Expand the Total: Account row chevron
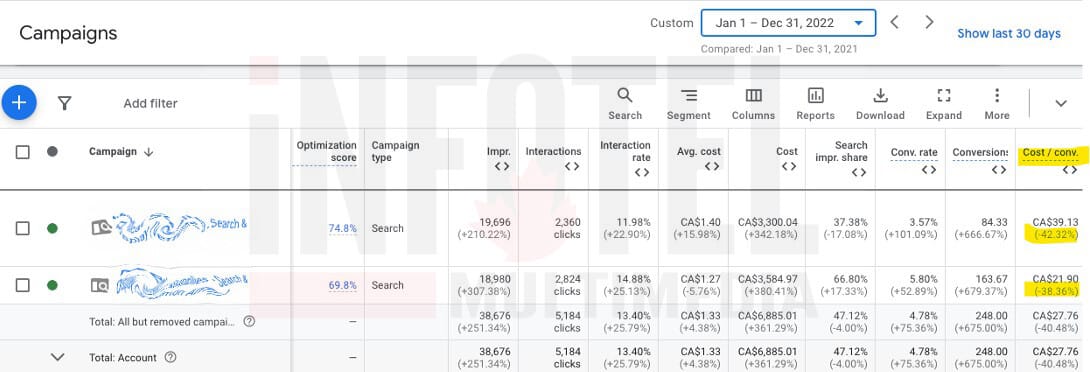The image size is (1090, 372). click(x=58, y=357)
